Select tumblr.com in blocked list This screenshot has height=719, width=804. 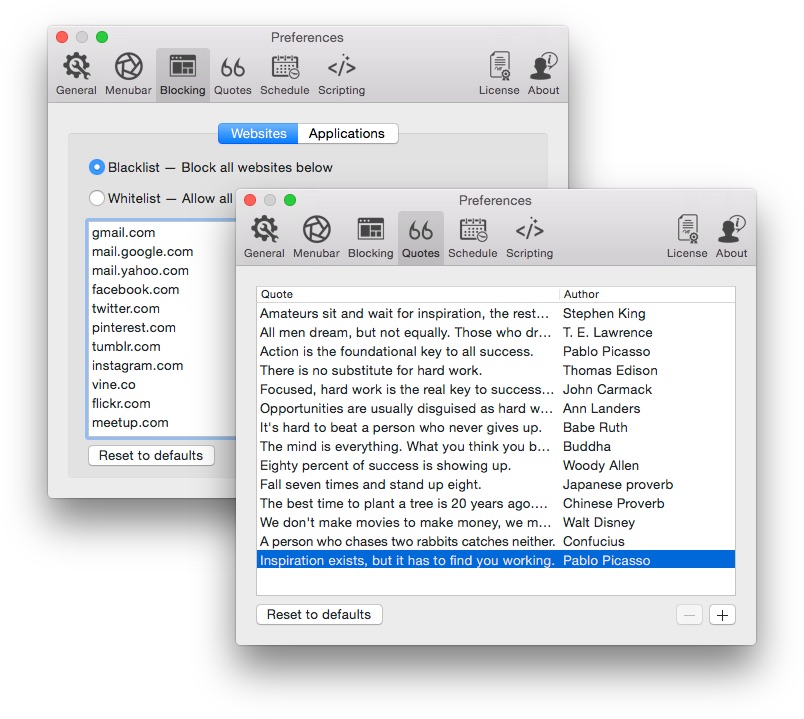click(x=126, y=346)
